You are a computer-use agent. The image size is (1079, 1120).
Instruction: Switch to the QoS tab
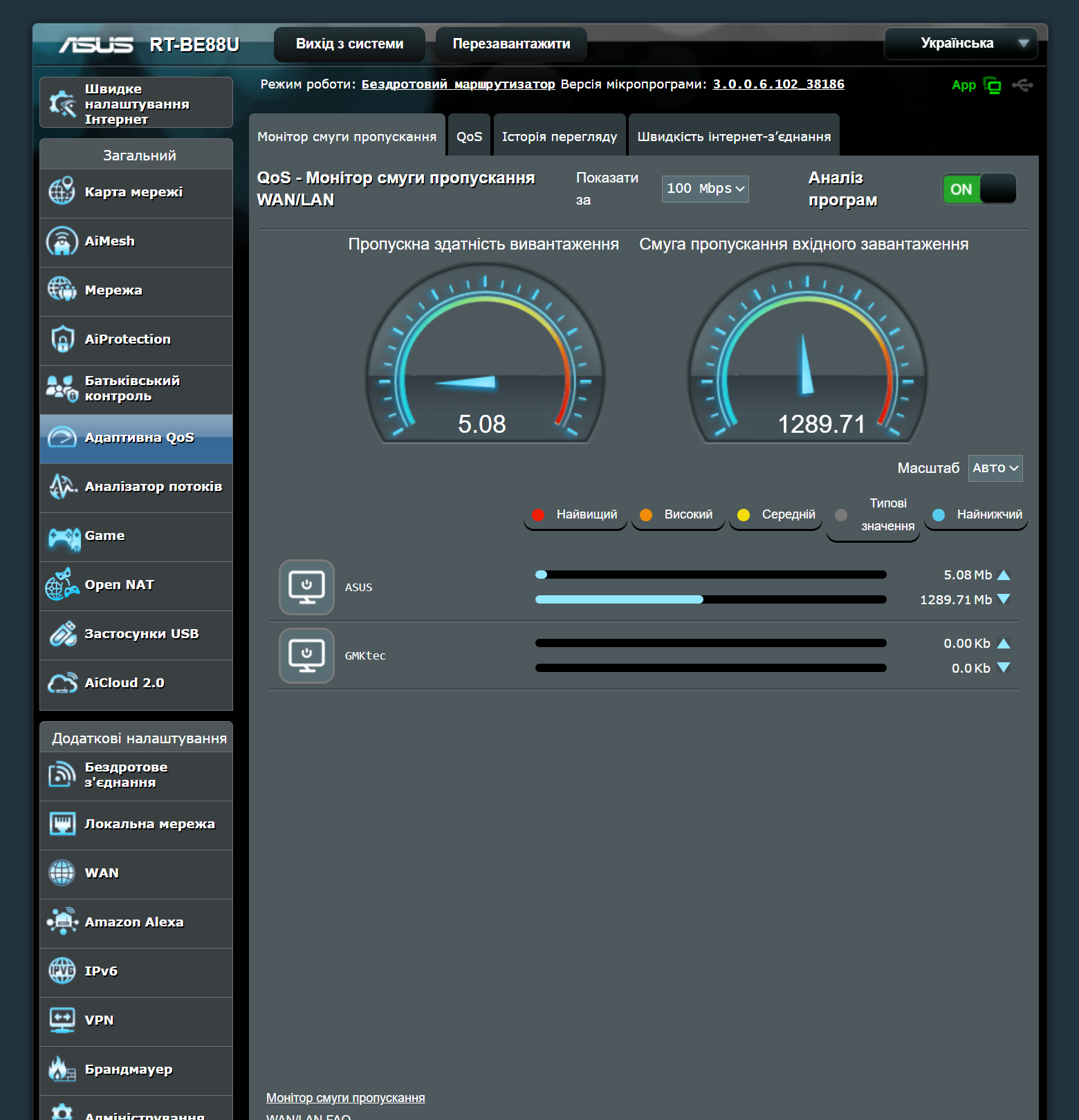tap(469, 136)
